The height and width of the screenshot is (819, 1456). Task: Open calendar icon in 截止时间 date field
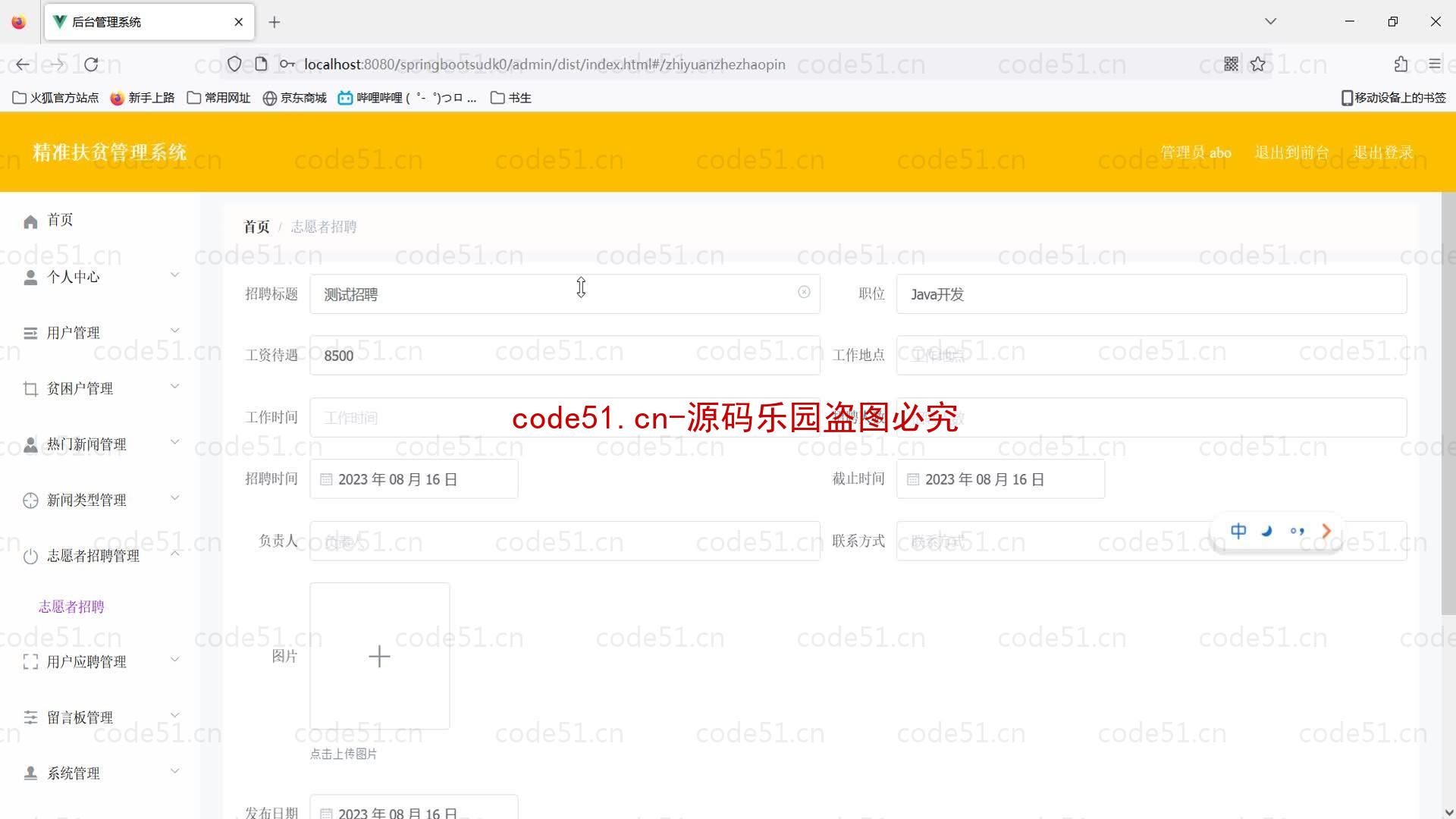click(x=913, y=479)
